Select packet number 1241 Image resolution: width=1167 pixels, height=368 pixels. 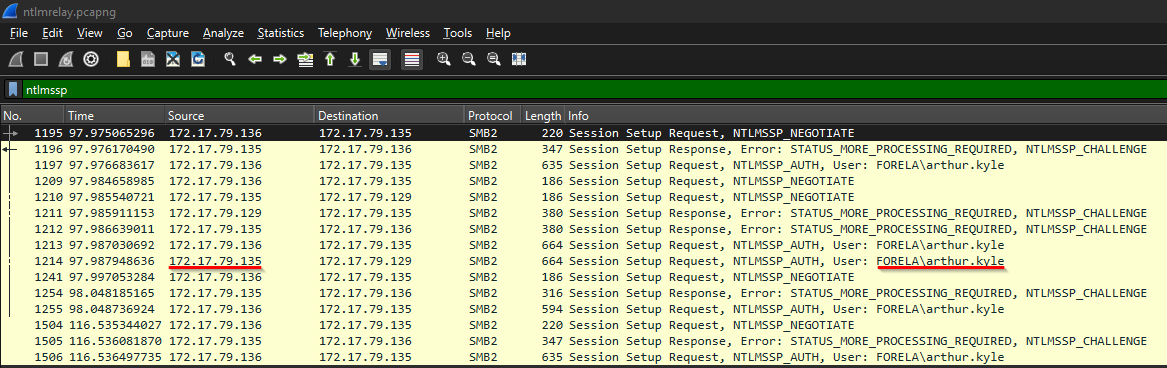tap(584, 277)
